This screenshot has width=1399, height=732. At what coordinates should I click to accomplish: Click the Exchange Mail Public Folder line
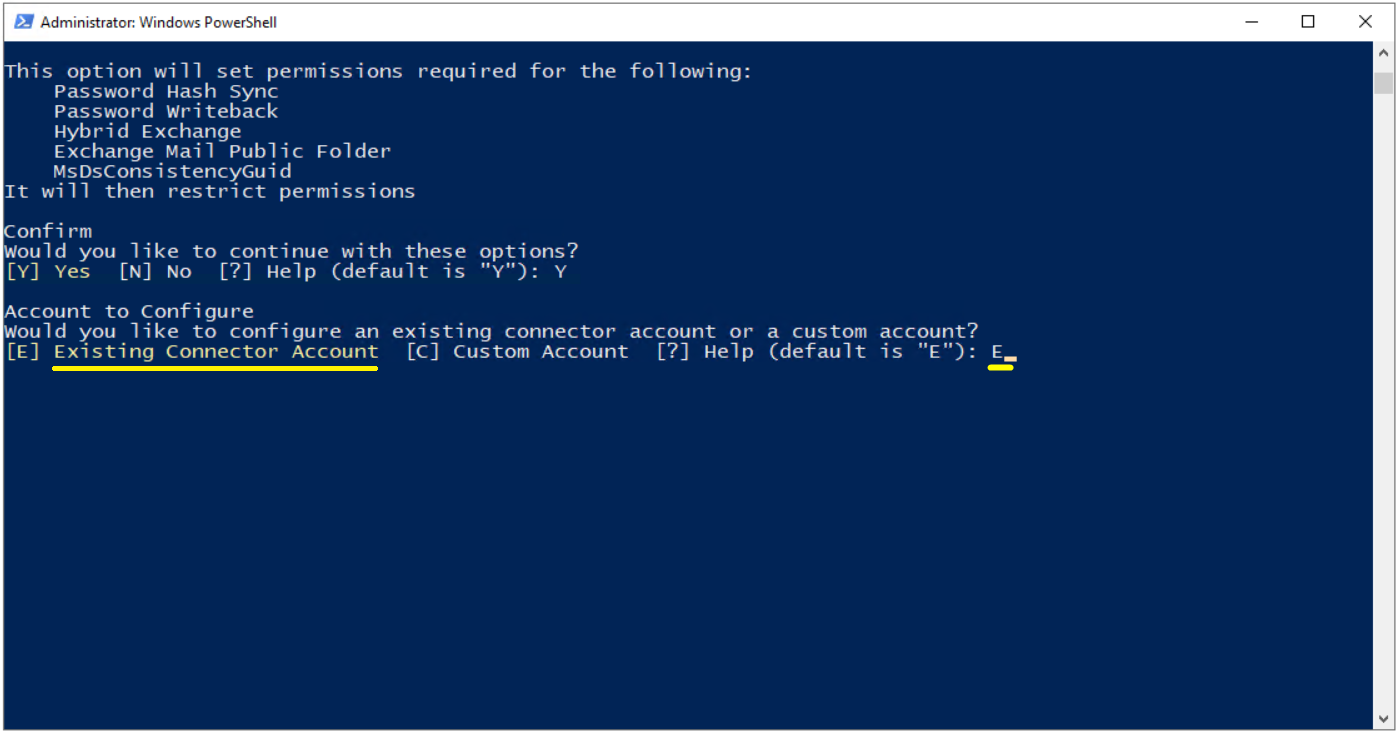click(x=222, y=152)
